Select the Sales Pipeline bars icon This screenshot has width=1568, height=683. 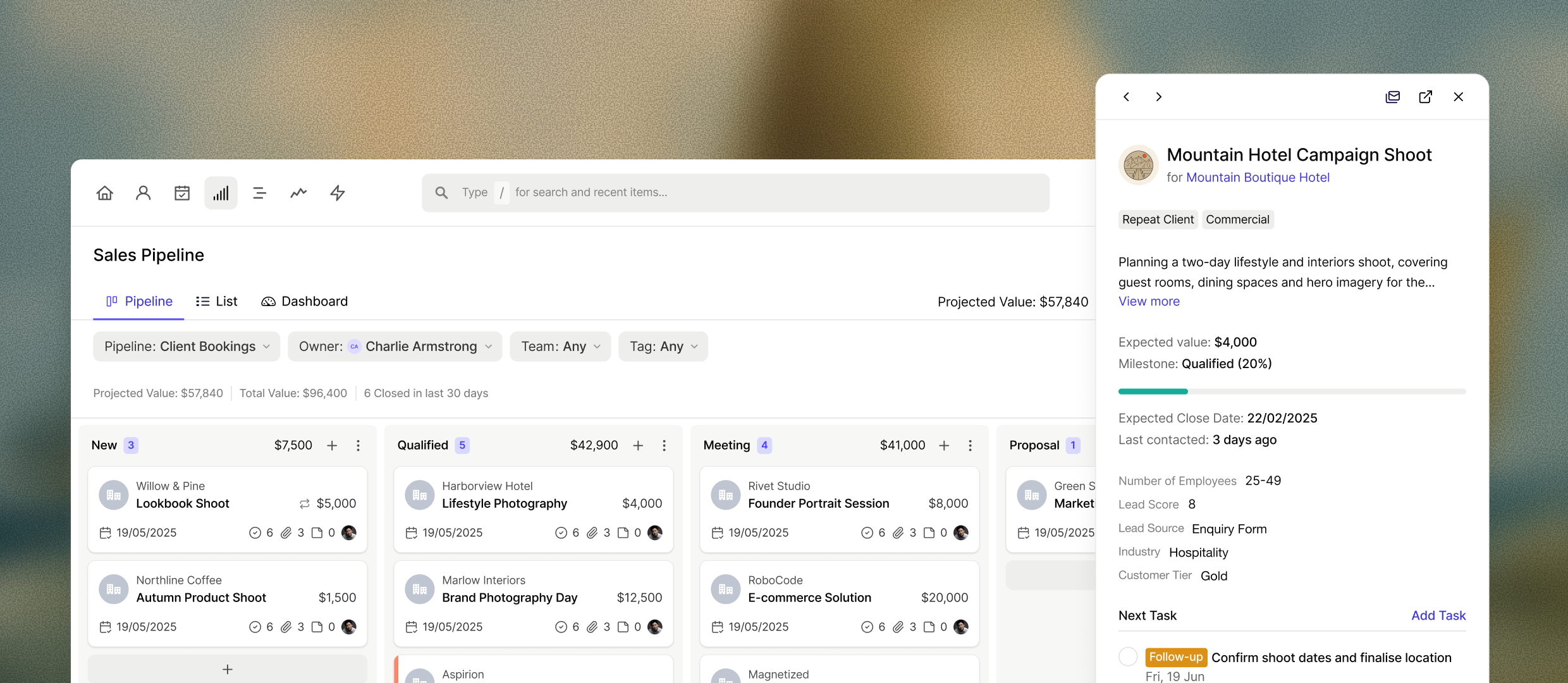click(221, 193)
